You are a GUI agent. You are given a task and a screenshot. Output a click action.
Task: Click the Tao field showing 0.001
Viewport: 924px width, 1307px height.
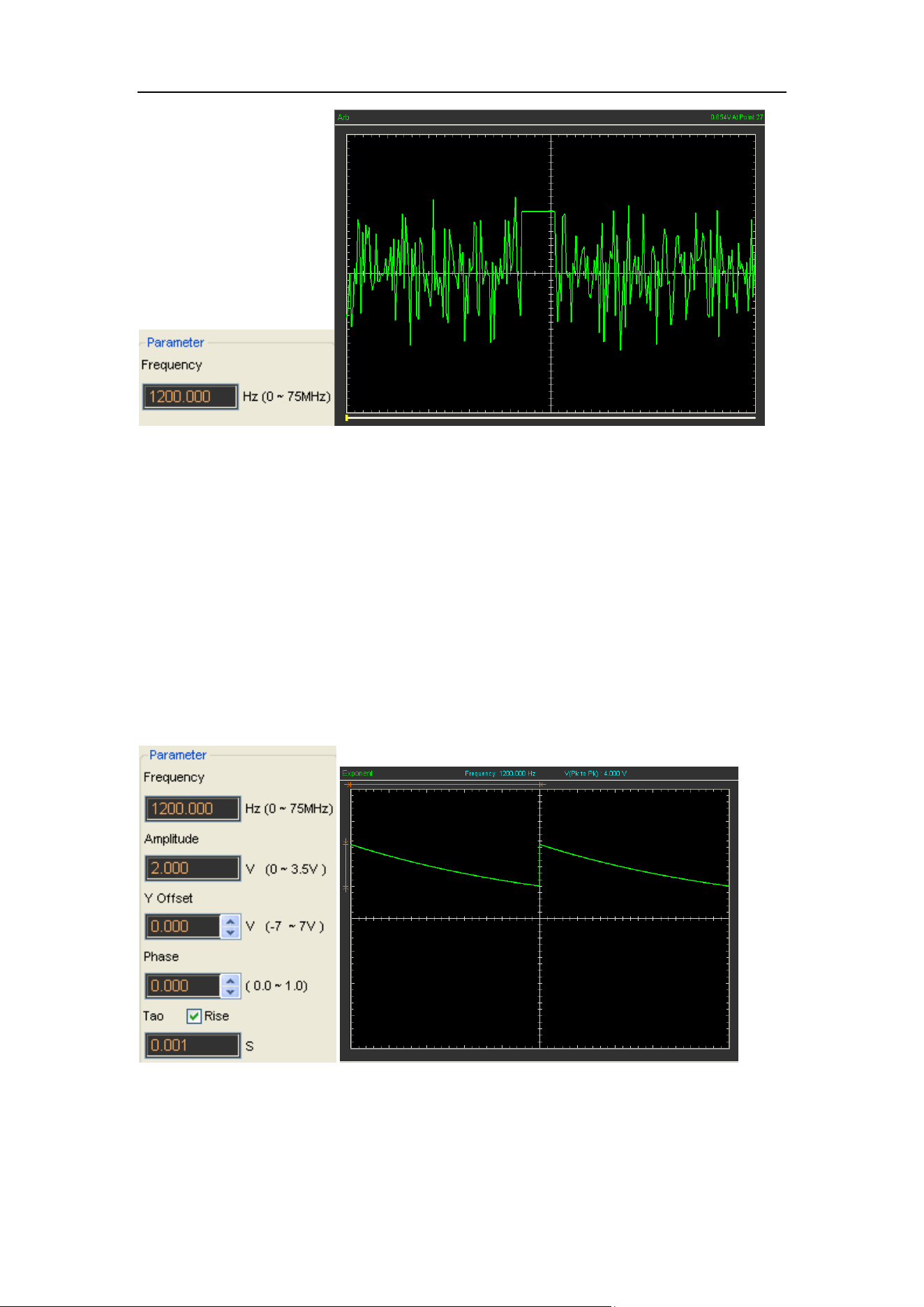pos(193,1045)
